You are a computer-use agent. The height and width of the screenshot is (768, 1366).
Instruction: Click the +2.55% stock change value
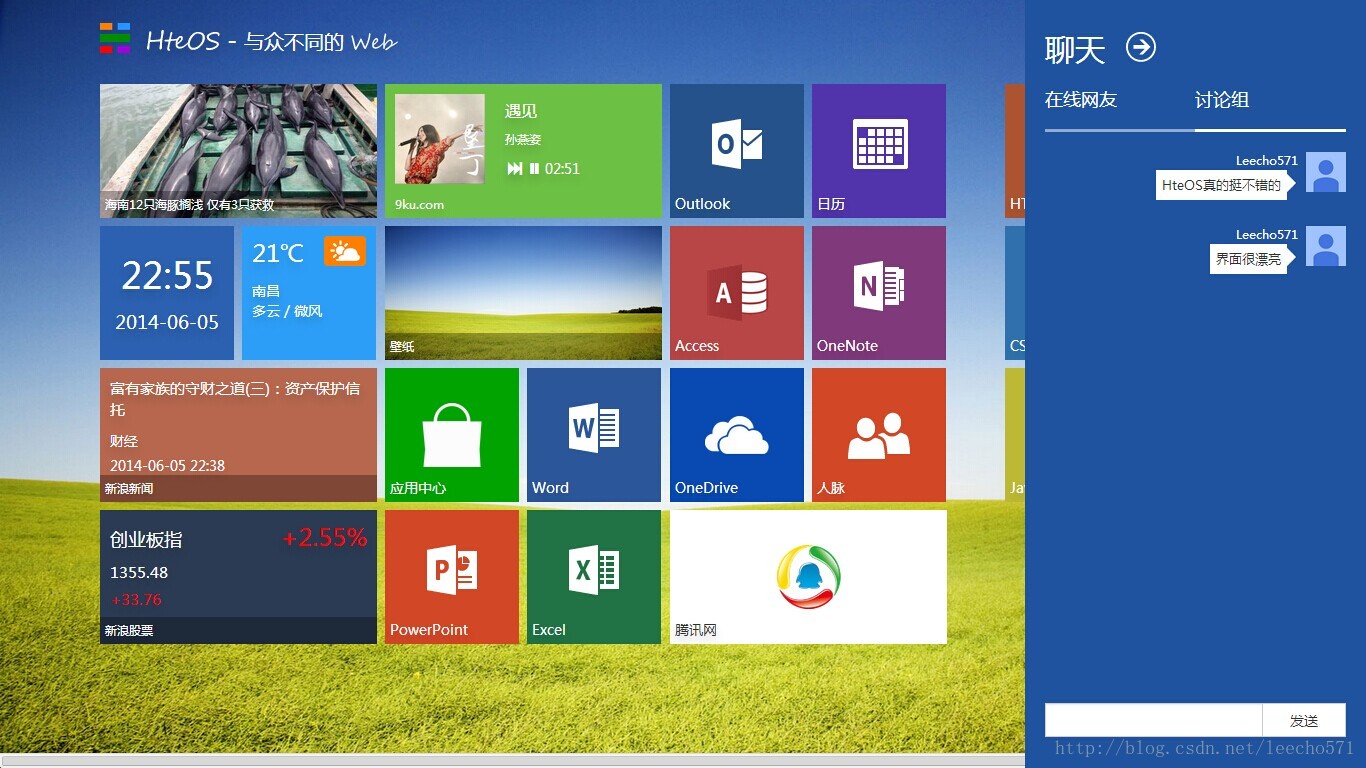325,538
